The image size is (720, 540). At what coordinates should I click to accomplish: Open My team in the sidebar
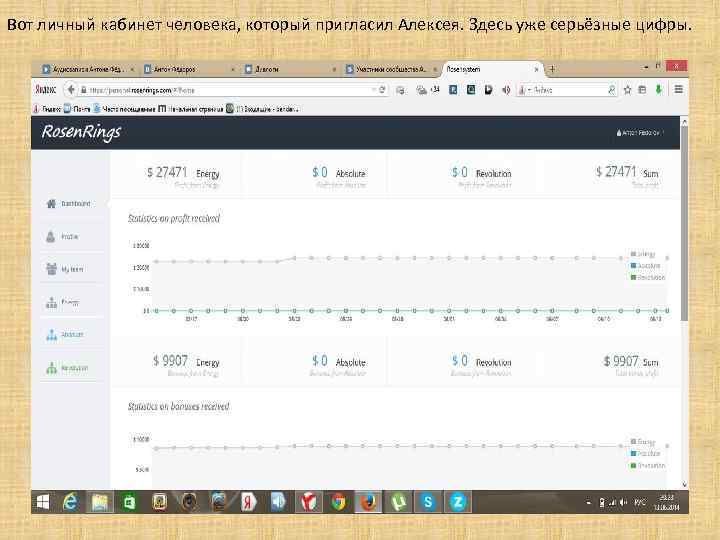pos(65,269)
